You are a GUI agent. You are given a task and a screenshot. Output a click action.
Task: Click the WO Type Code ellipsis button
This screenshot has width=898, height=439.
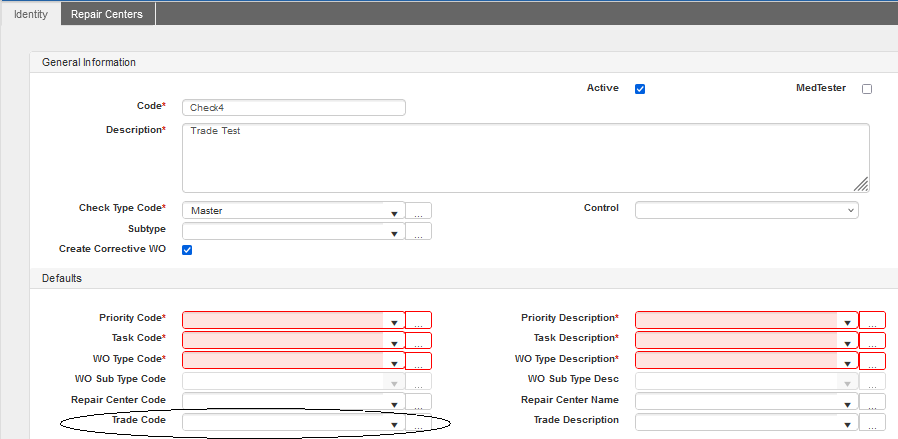(420, 361)
